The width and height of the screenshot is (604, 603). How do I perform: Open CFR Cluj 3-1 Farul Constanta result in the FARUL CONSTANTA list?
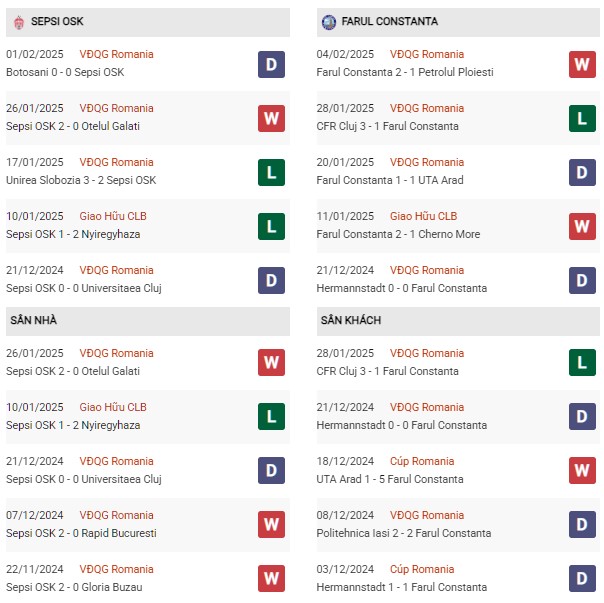388,126
